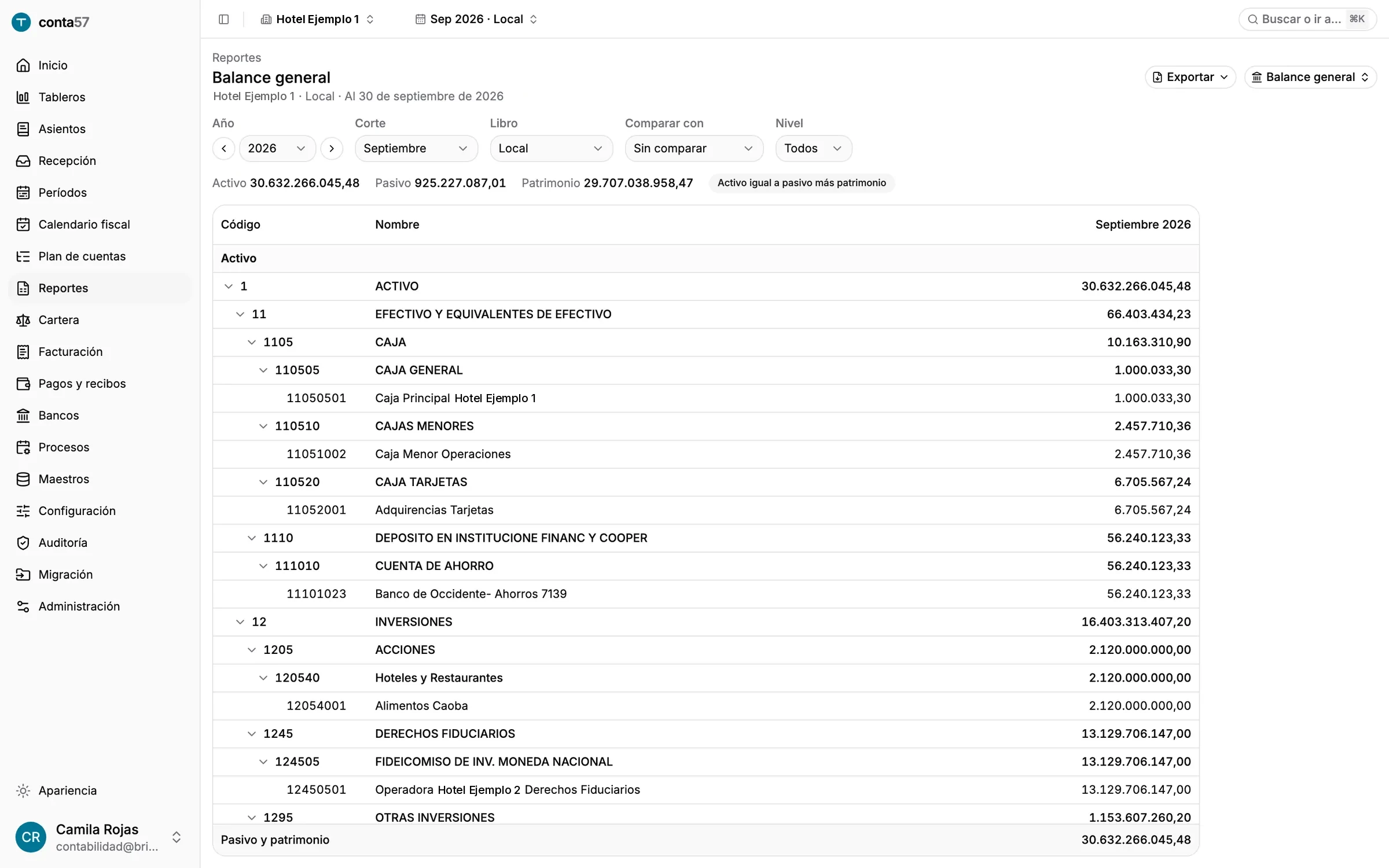Image resolution: width=1389 pixels, height=868 pixels.
Task: Toggle Apariencia theme icon
Action: [x=23, y=790]
